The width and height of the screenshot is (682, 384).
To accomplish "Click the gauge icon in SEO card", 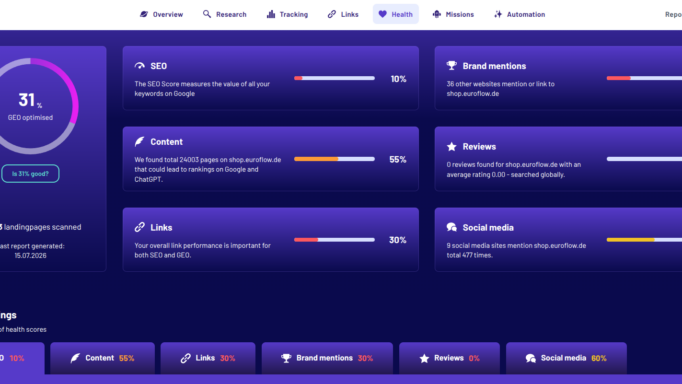I will pos(140,66).
